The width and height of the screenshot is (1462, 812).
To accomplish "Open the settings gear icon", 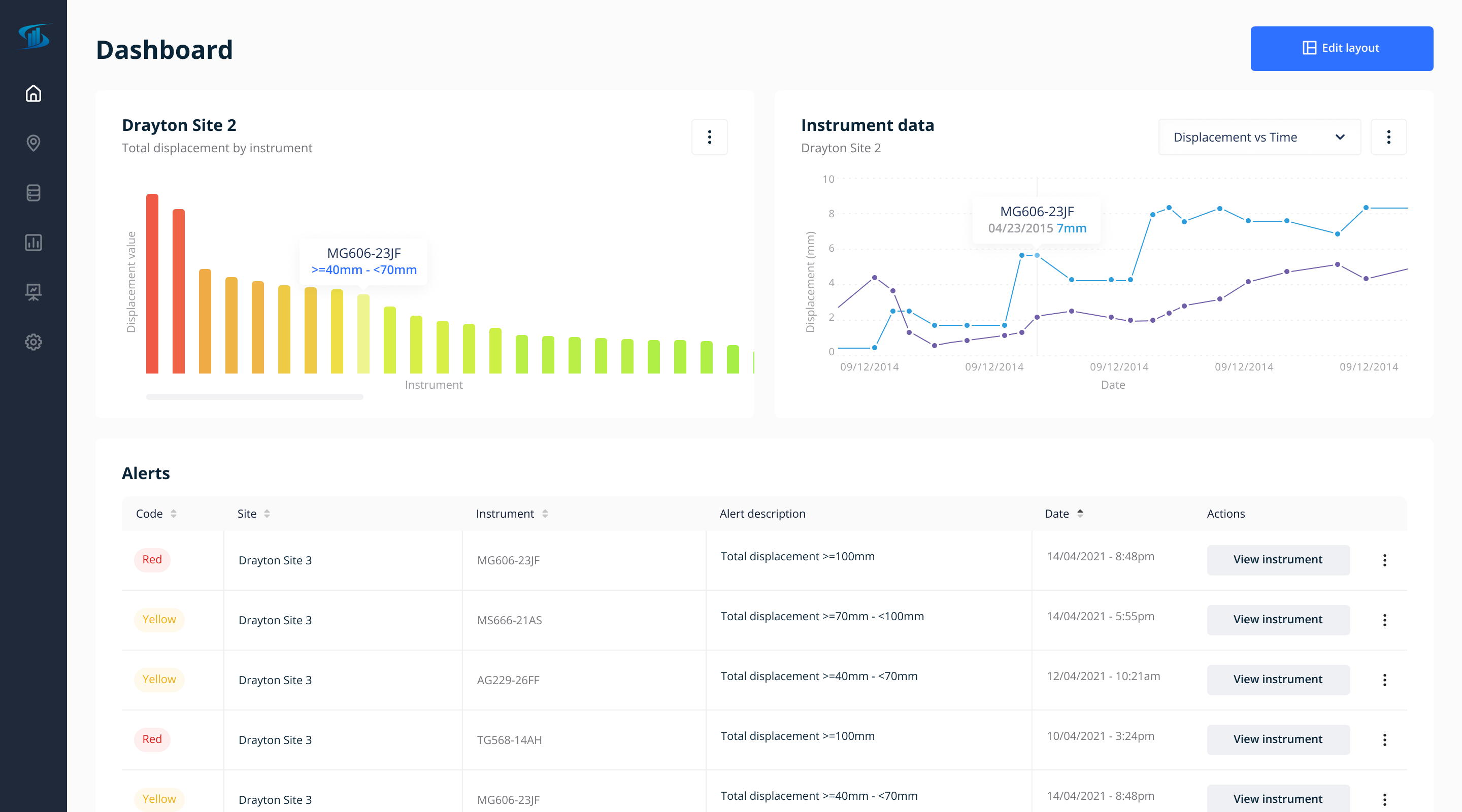I will tap(34, 342).
